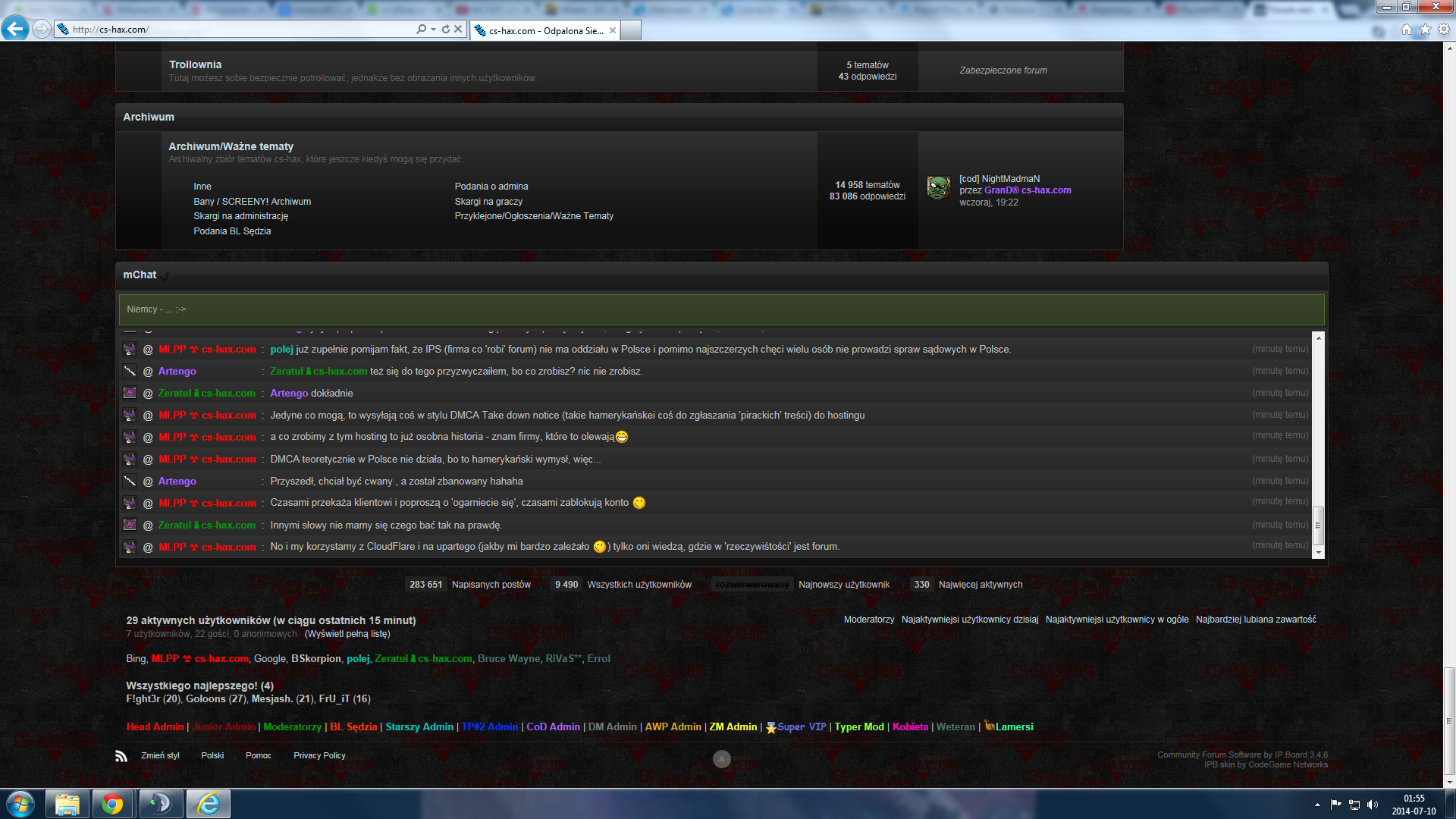Click the Refresh icon in address bar

point(446,29)
